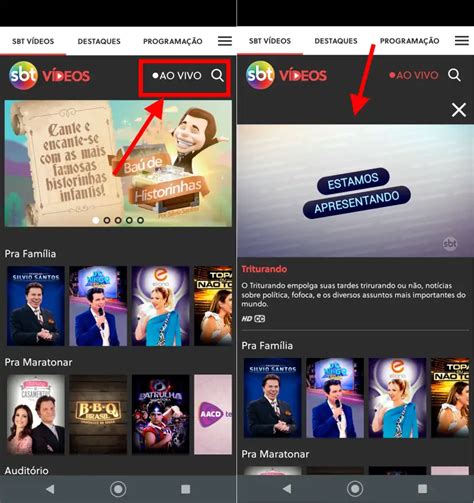
Task: Open Topa ou Não Topa poster in the left screen
Action: coord(213,306)
